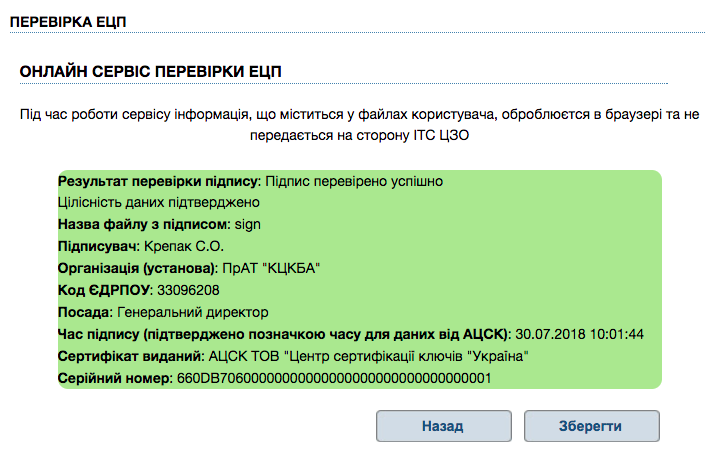The height and width of the screenshot is (462, 706).
Task: Click the Час підпису label
Action: [x=284, y=333]
